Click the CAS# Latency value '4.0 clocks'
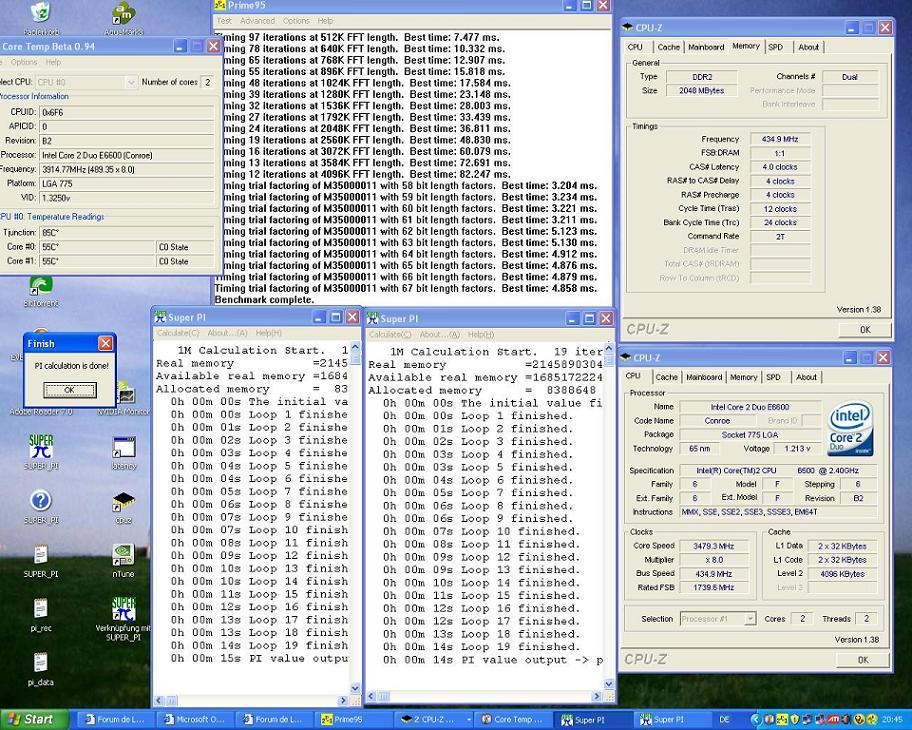 pos(780,167)
